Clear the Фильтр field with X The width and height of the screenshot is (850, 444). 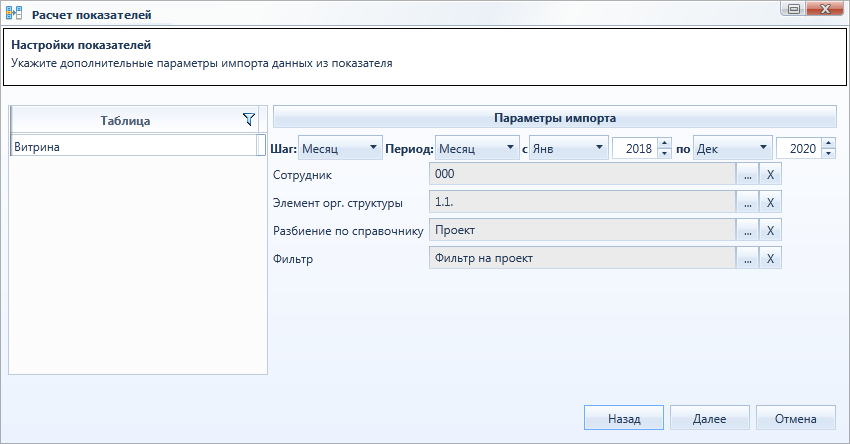tap(770, 259)
